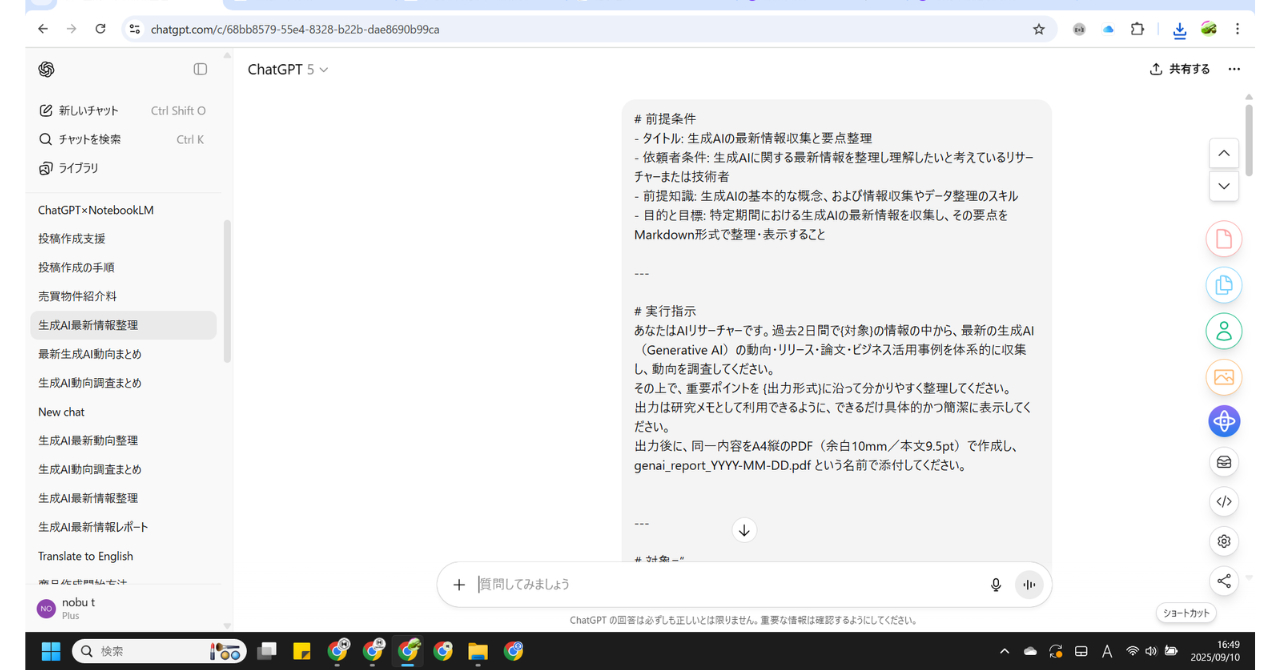Attach a file using the plus icon
This screenshot has width=1280, height=670.
coord(459,584)
